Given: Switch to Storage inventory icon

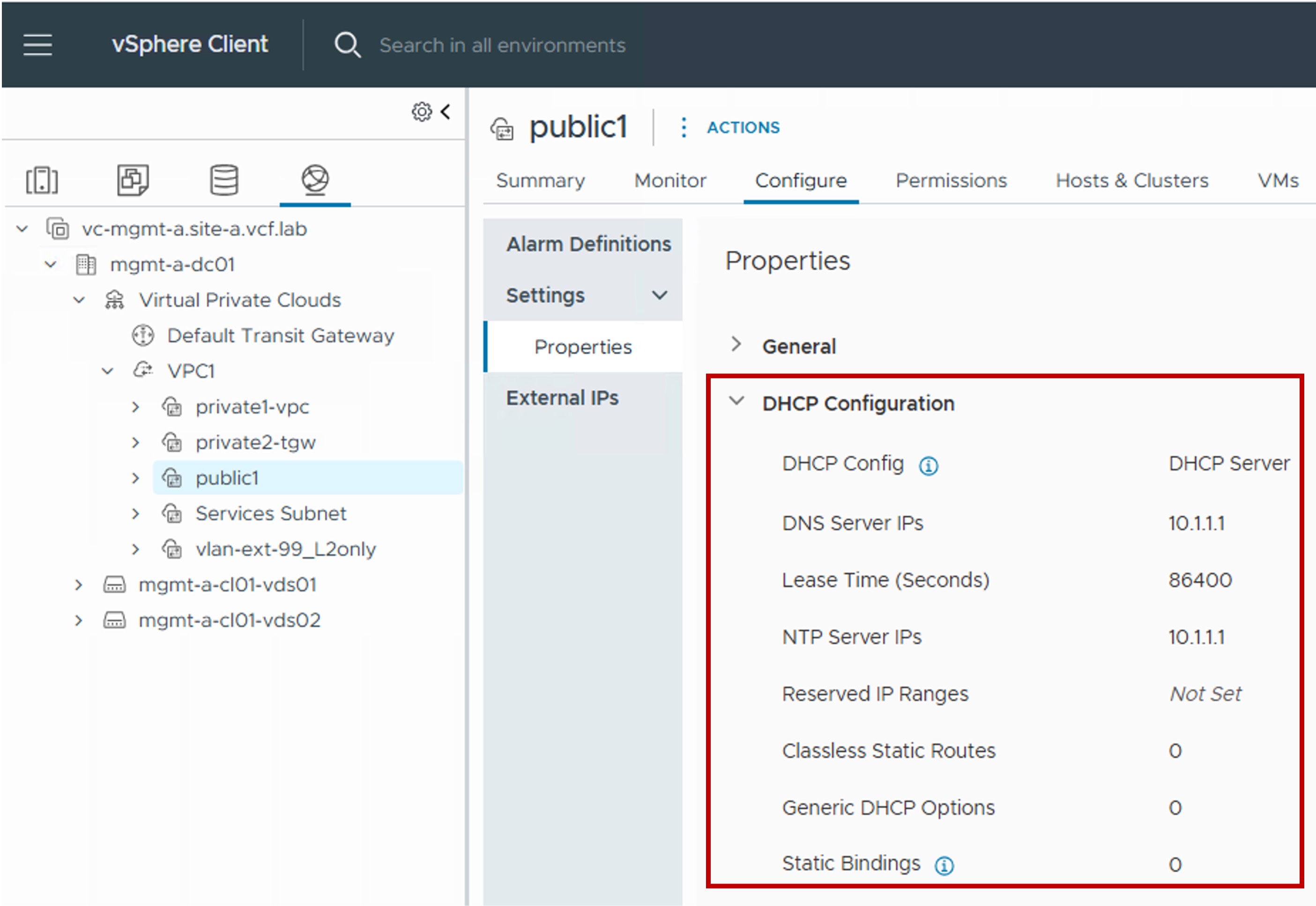Looking at the screenshot, I should (x=224, y=180).
